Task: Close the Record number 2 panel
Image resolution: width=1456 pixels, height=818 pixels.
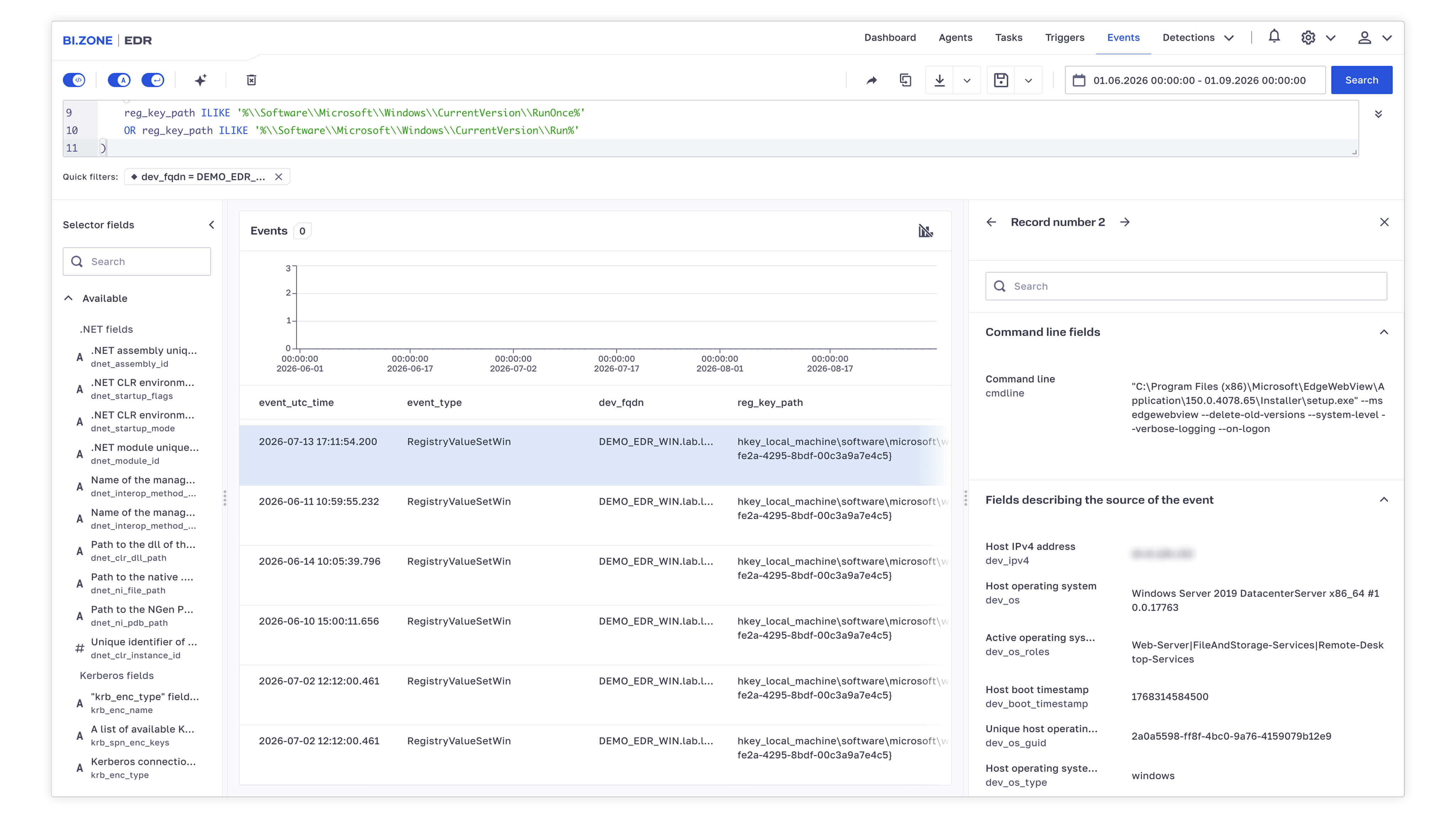Action: (x=1384, y=222)
